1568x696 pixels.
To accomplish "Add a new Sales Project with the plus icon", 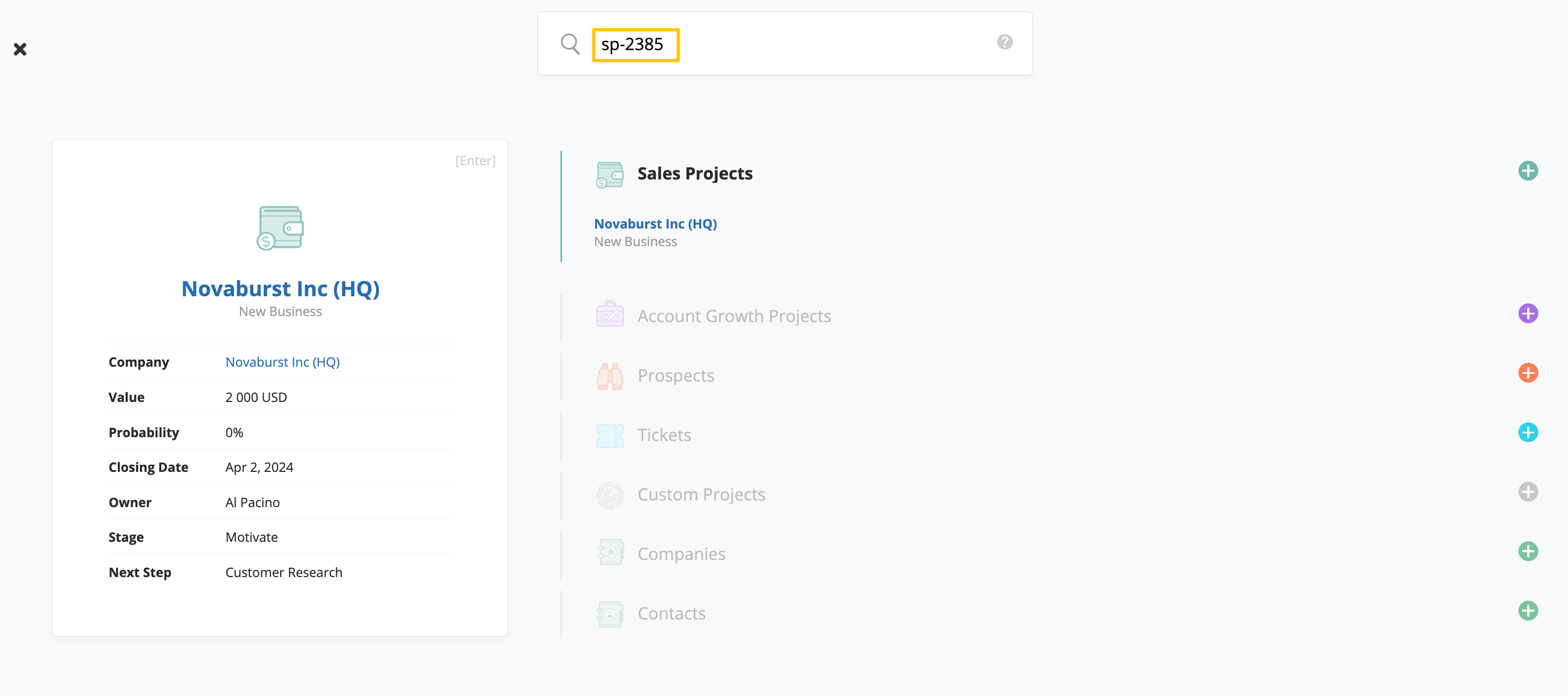I will coord(1527,171).
